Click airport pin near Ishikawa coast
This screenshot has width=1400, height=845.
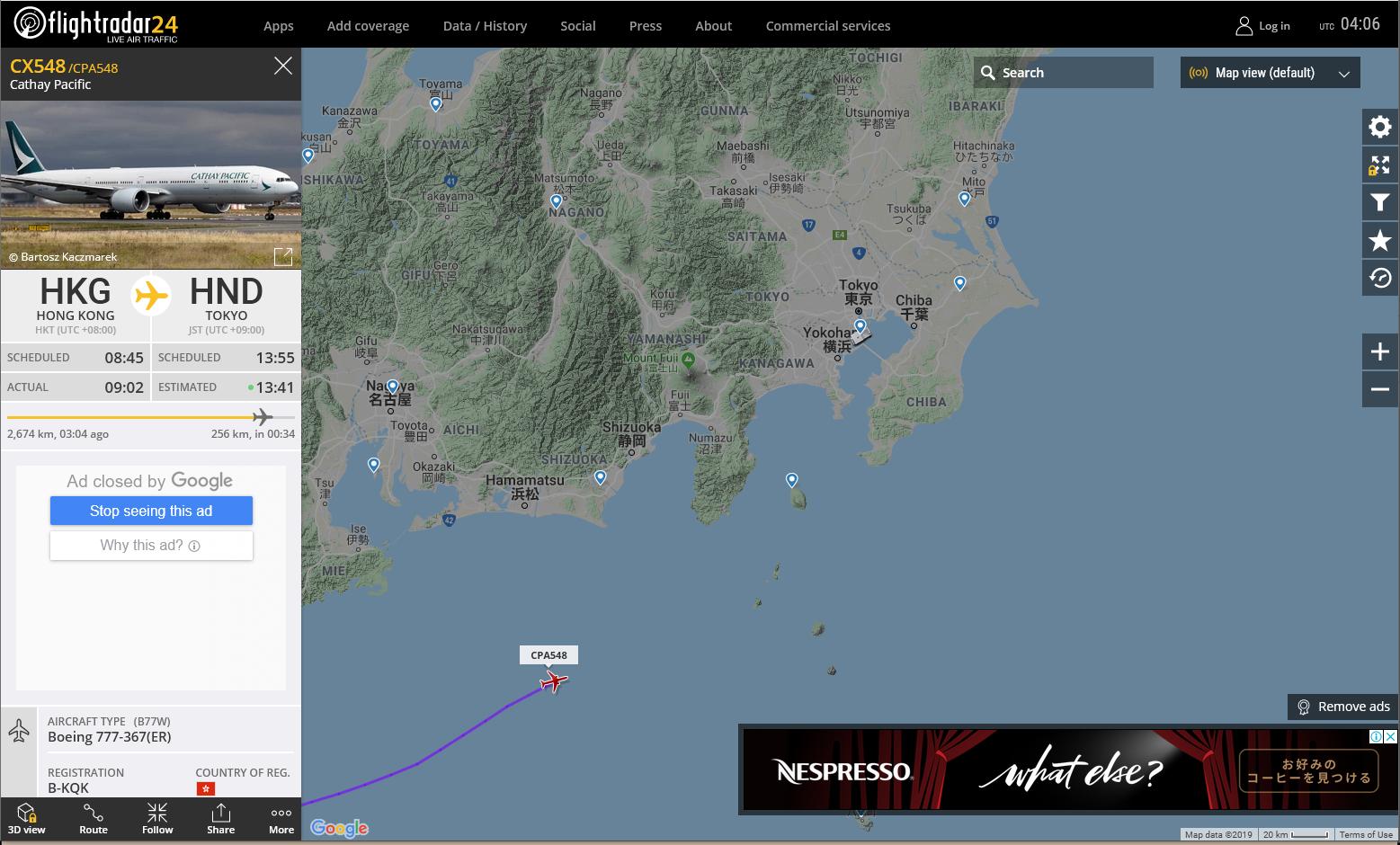pyautogui.click(x=308, y=156)
